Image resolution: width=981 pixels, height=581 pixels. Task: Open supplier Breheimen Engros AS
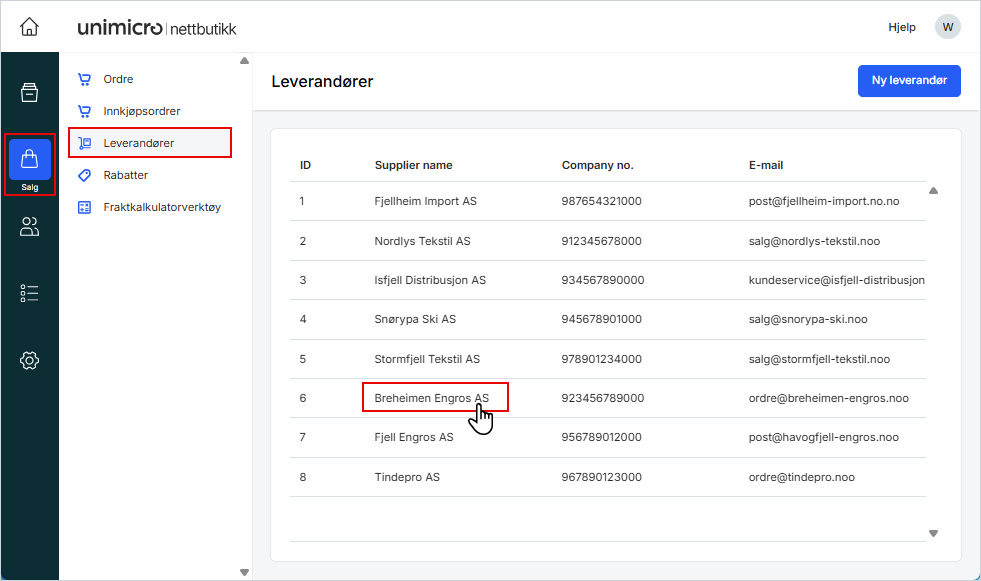pos(431,398)
